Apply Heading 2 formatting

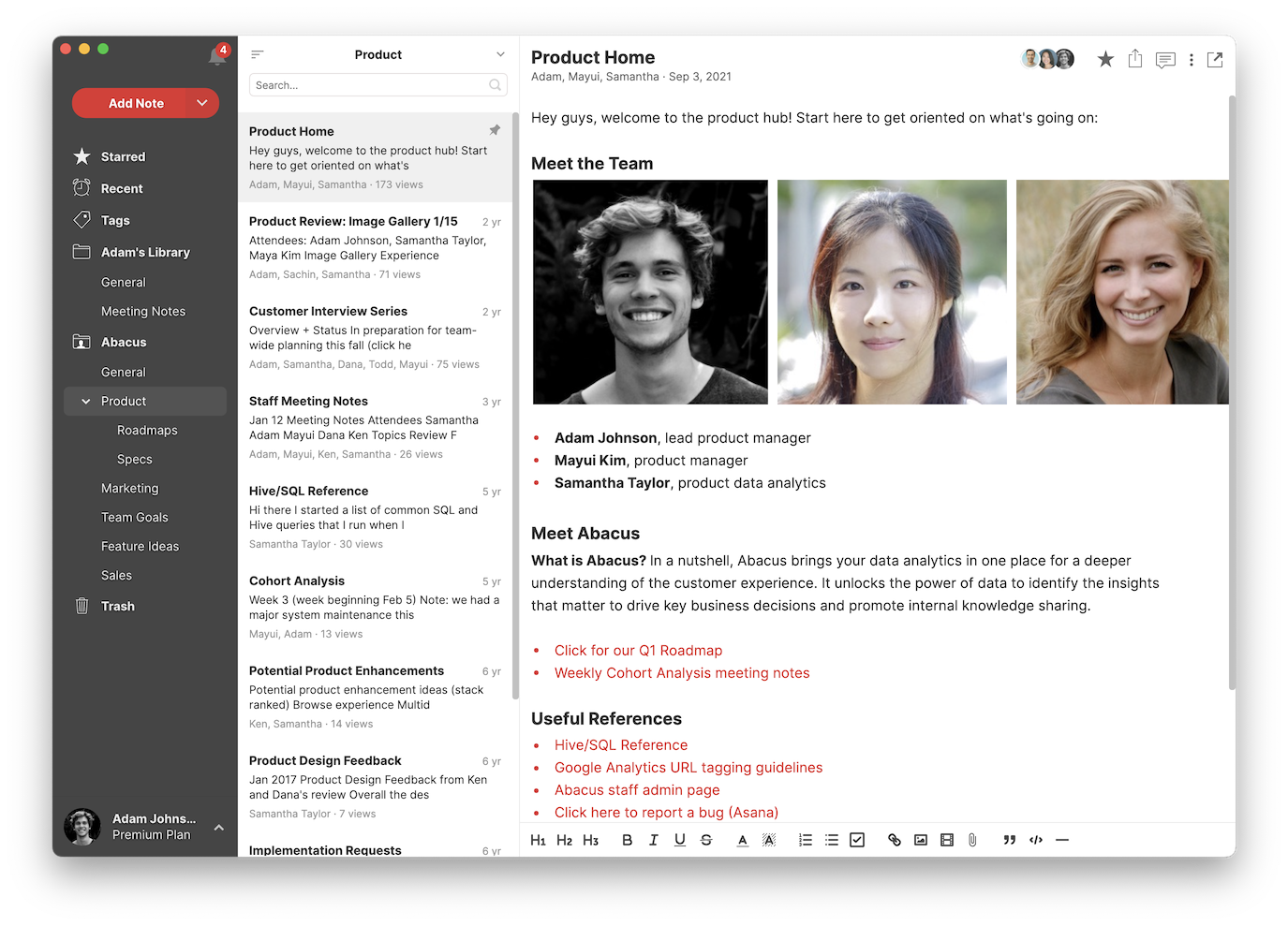click(564, 840)
